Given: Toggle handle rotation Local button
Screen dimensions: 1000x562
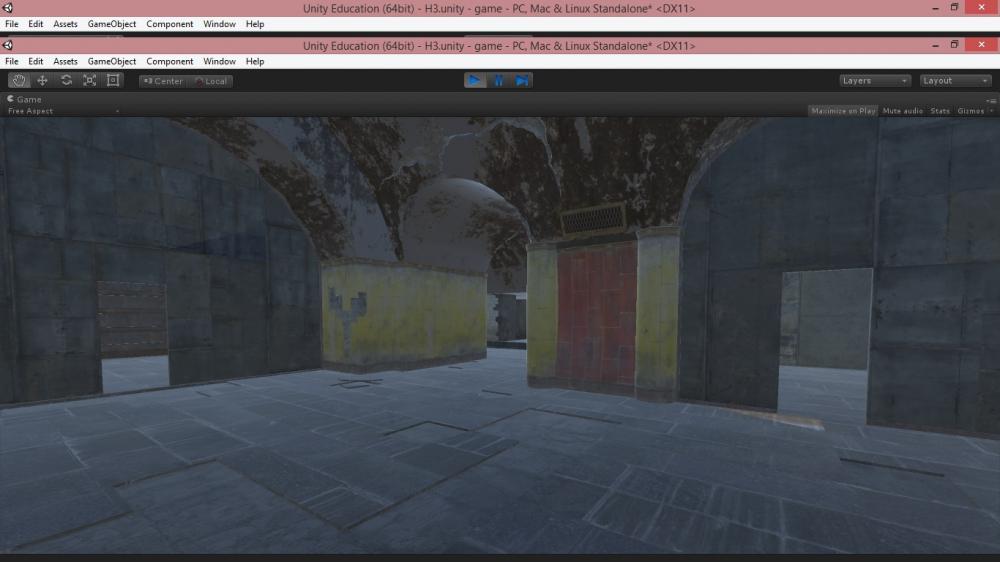Looking at the screenshot, I should pyautogui.click(x=210, y=81).
